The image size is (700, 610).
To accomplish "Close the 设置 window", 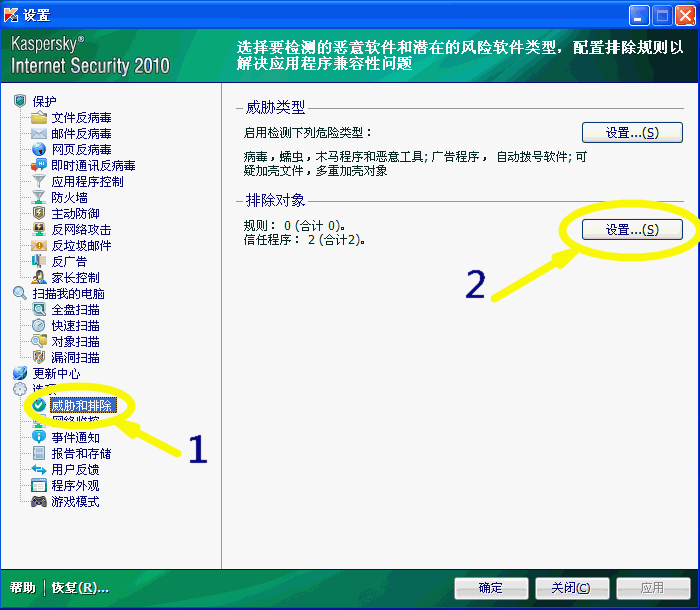I will [685, 16].
